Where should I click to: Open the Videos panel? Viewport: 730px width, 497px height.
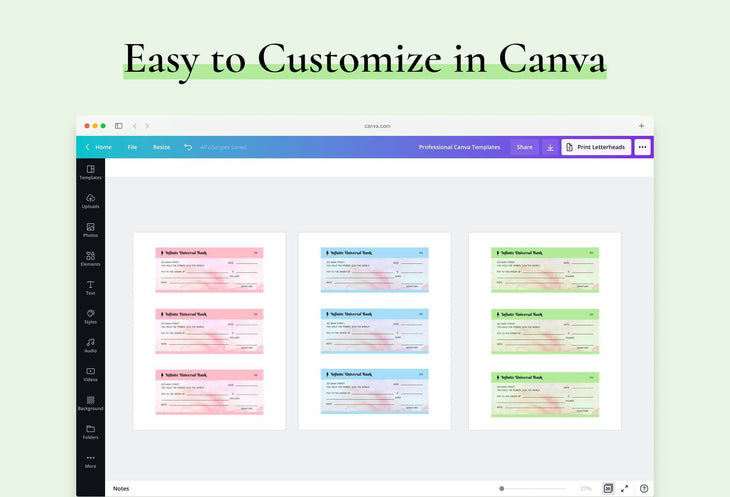90,374
